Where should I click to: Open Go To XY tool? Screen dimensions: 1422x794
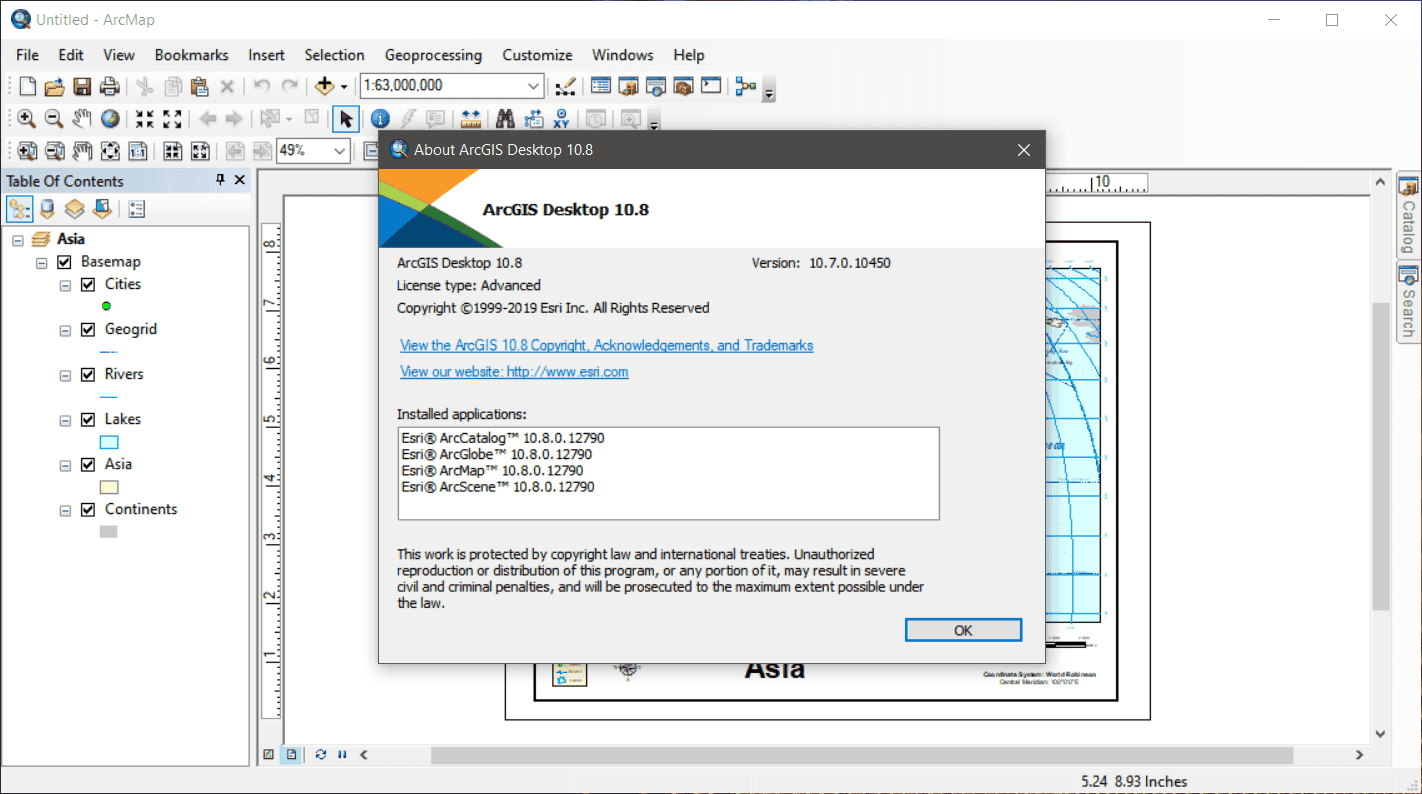(x=561, y=119)
